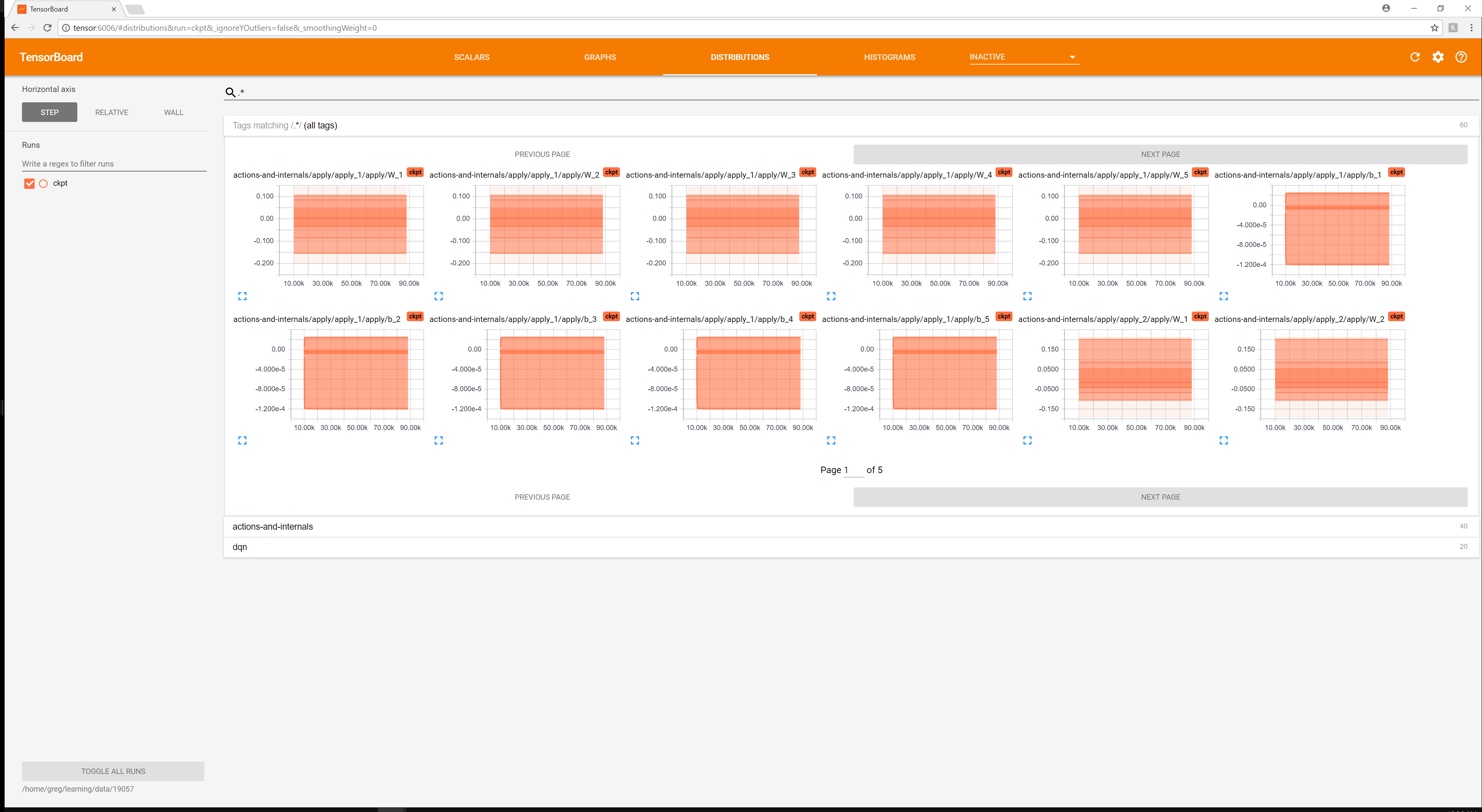
Task: Expand the apply_1/apply/W_1 chart to fullscreen
Action: click(242, 295)
